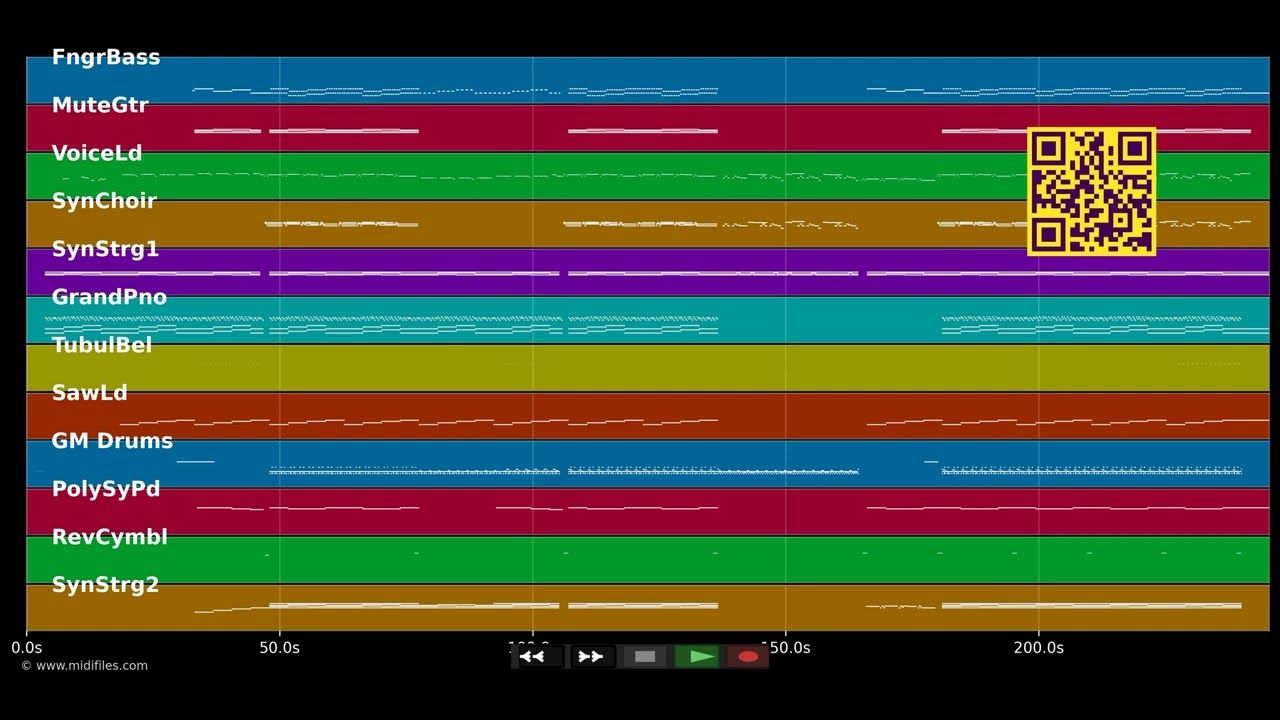Click the SynStrg1 purple track
This screenshot has width=1280, height=720.
click(648, 272)
